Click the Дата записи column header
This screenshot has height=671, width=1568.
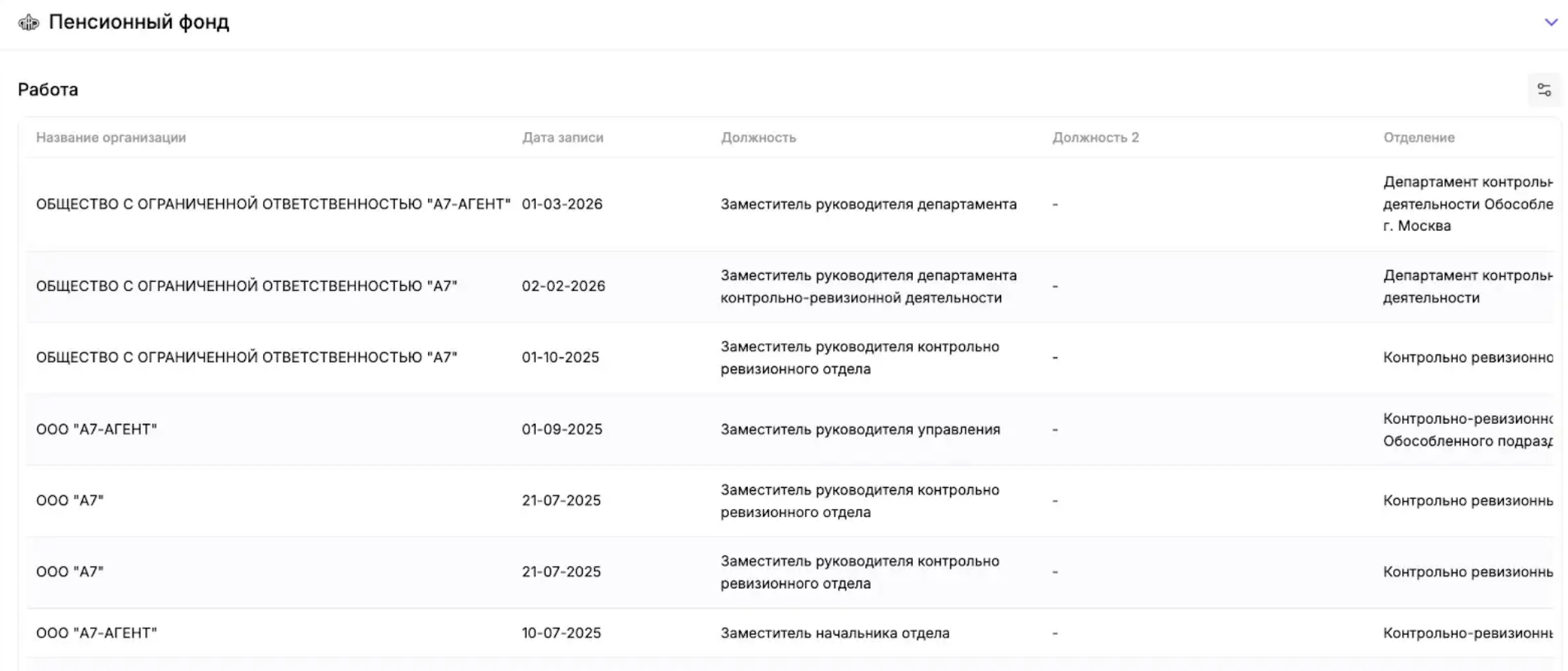[x=562, y=137]
